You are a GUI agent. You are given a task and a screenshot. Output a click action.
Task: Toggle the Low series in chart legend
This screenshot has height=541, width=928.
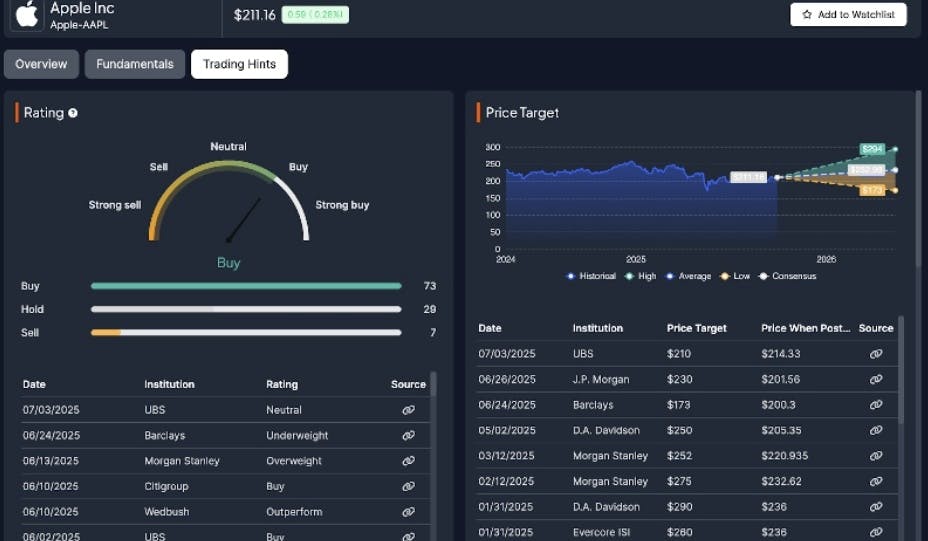tap(735, 276)
